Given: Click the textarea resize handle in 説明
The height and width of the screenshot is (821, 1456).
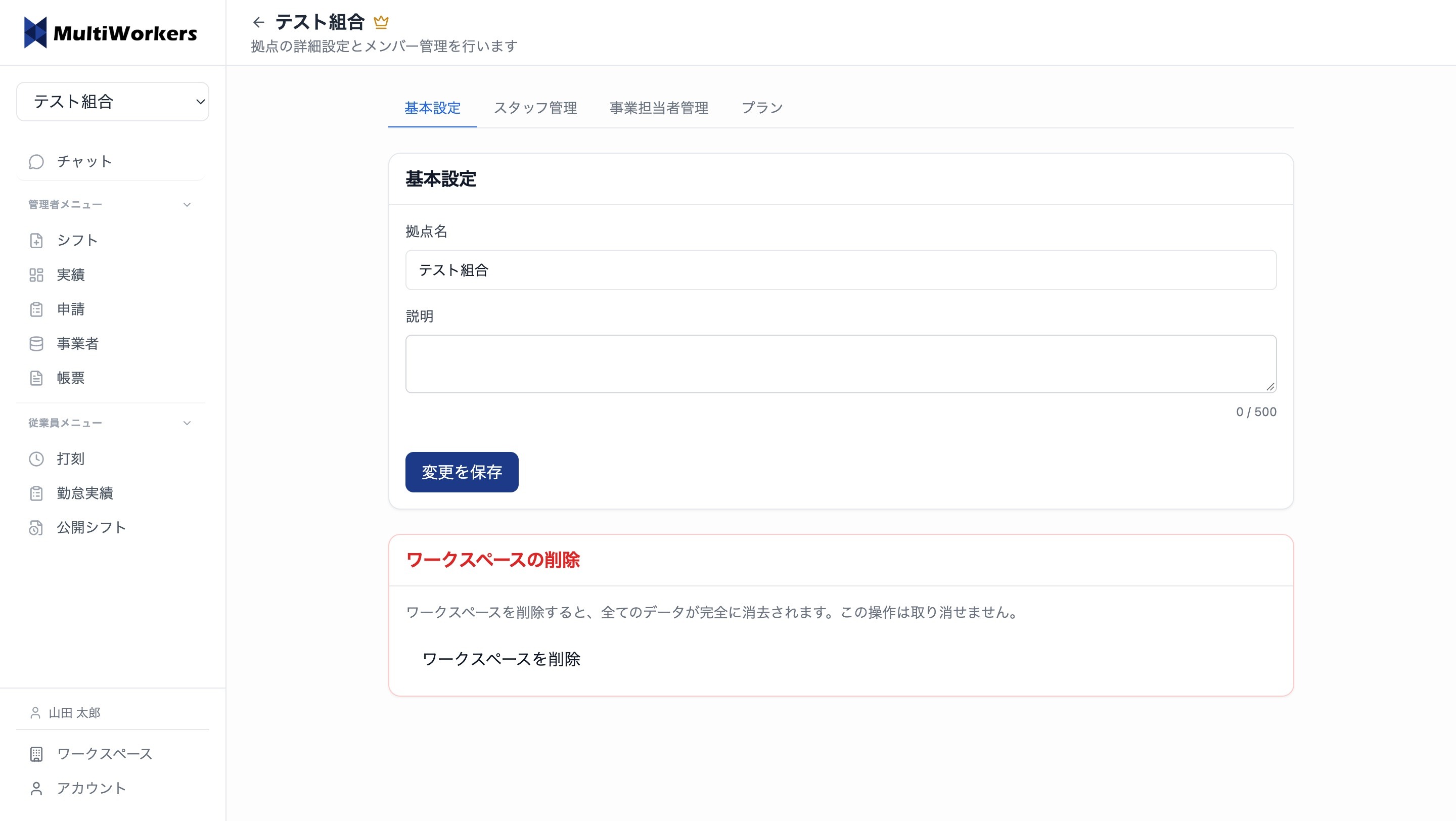Looking at the screenshot, I should click(1270, 386).
